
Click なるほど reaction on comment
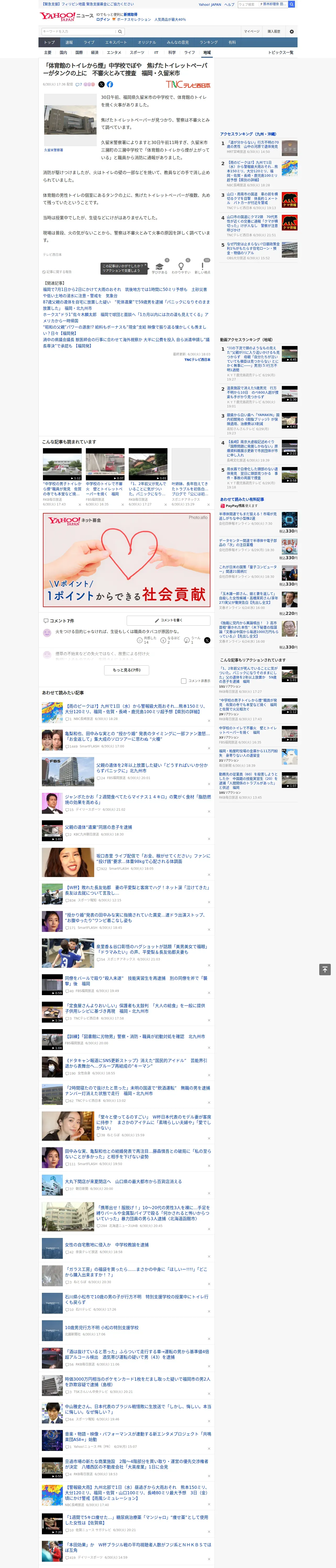pos(164,640)
